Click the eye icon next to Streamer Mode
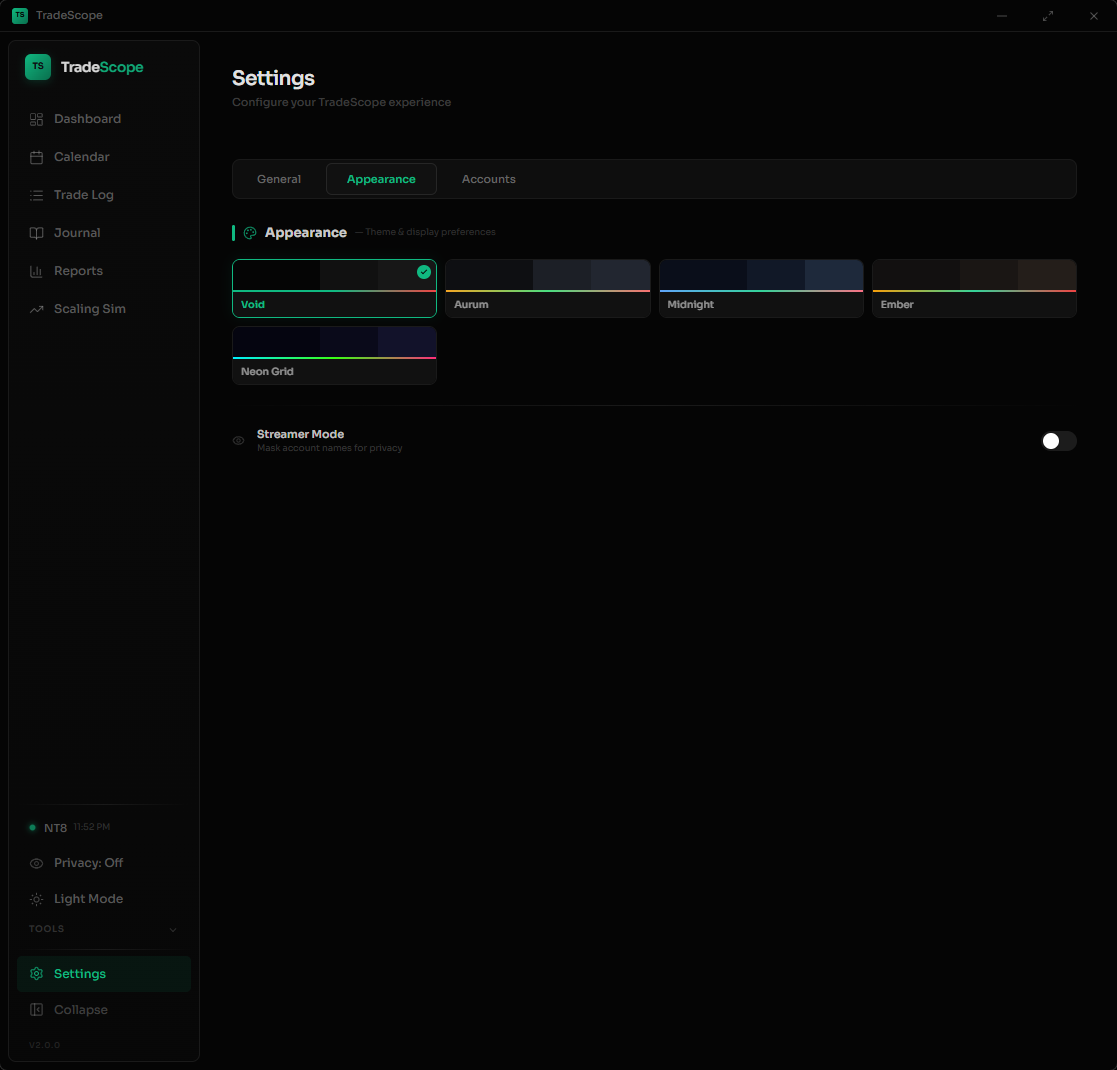 click(238, 440)
